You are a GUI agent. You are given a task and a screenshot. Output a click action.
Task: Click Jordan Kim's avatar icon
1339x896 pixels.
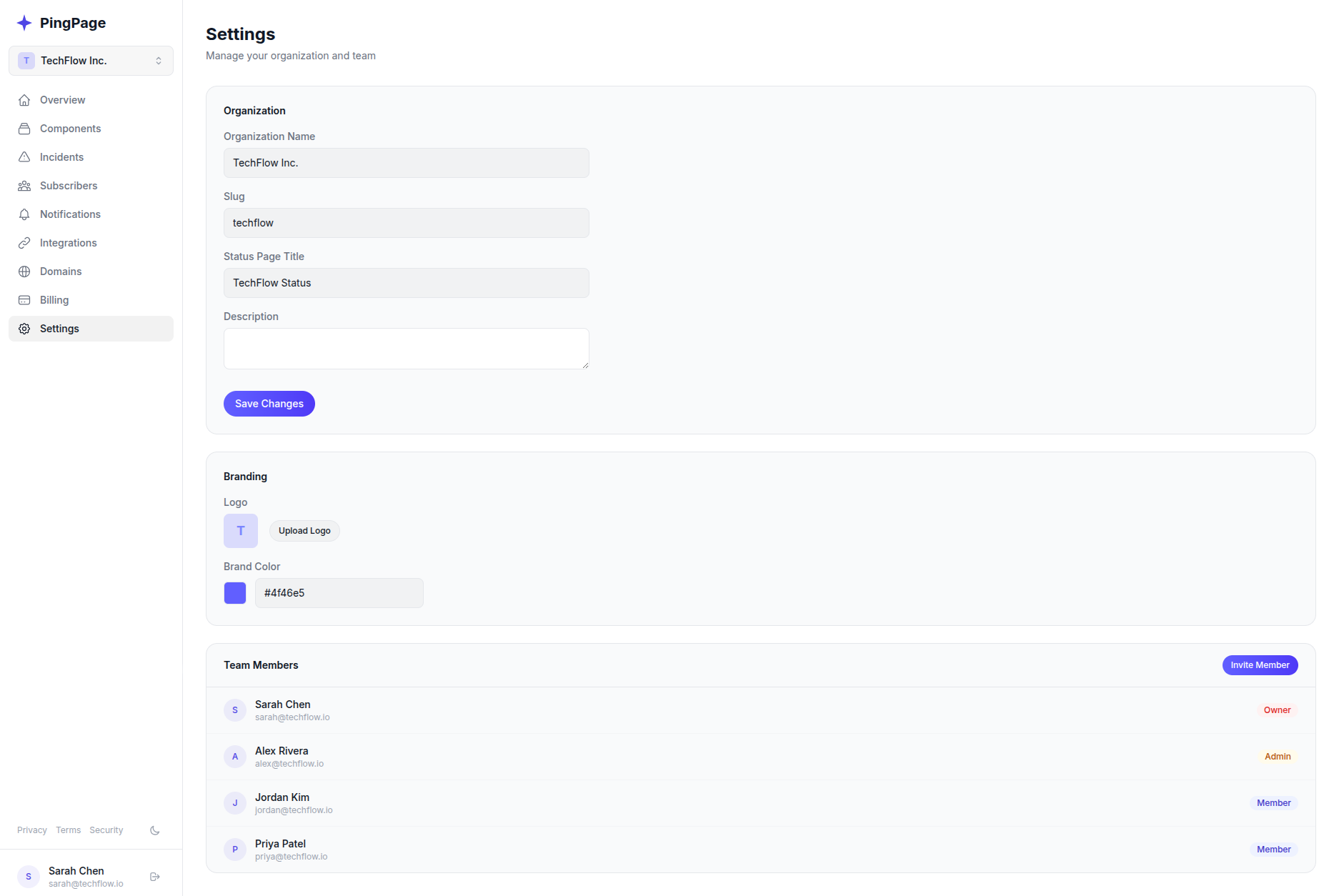click(x=235, y=803)
